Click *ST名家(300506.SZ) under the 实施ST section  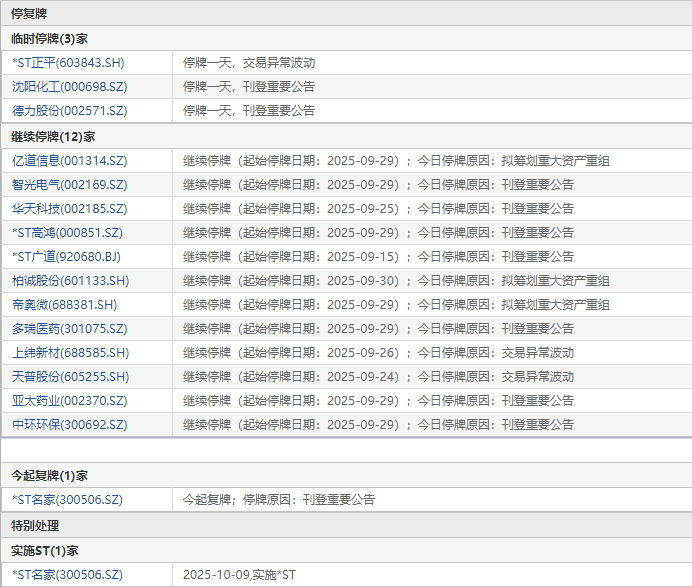click(67, 575)
